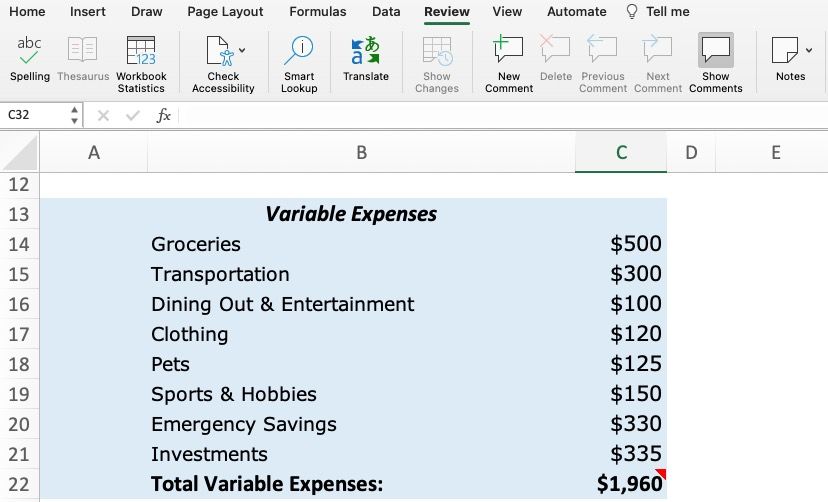The height and width of the screenshot is (502, 828).
Task: Select column D header
Action: tap(691, 153)
